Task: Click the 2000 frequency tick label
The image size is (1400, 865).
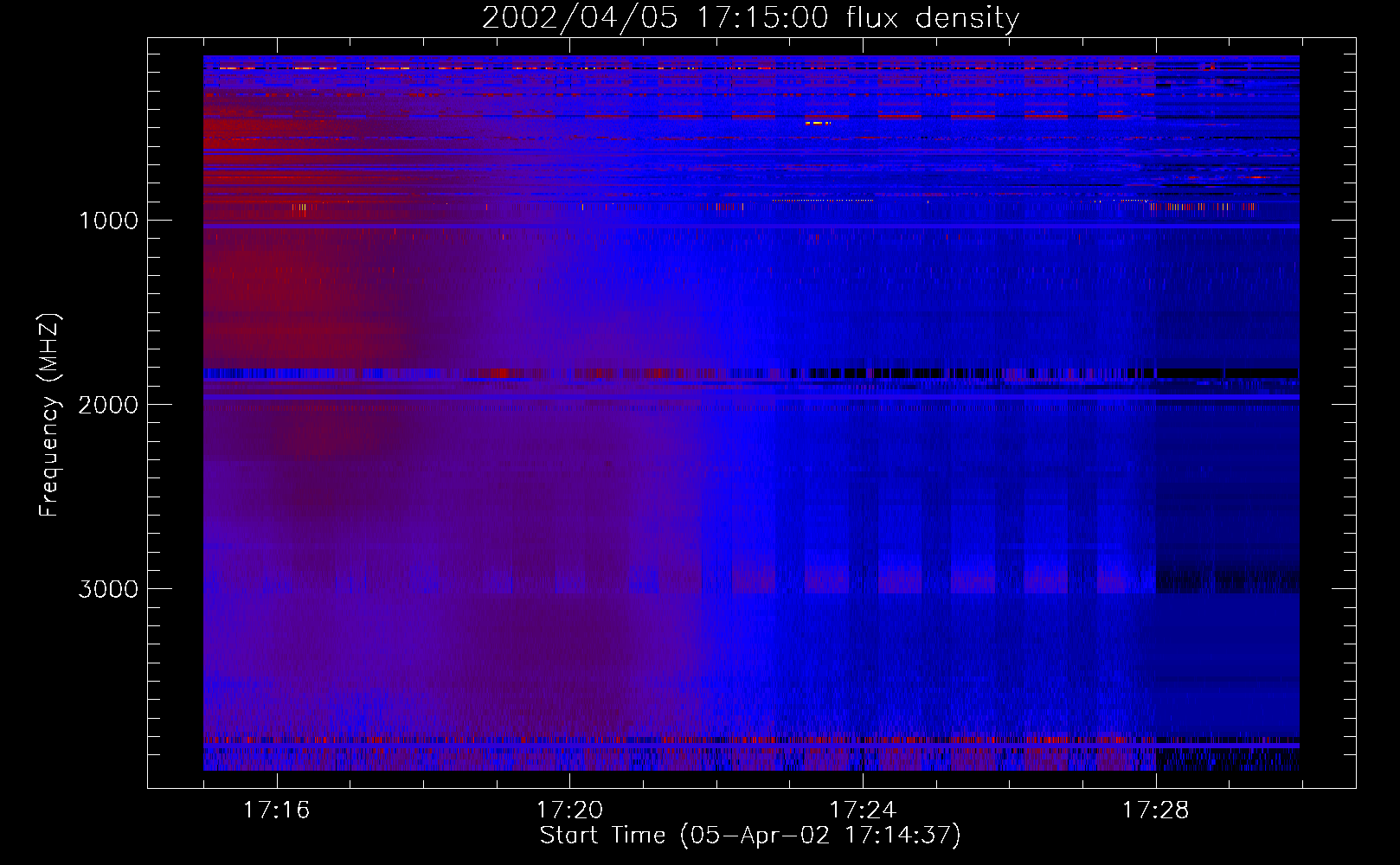Action: (108, 405)
